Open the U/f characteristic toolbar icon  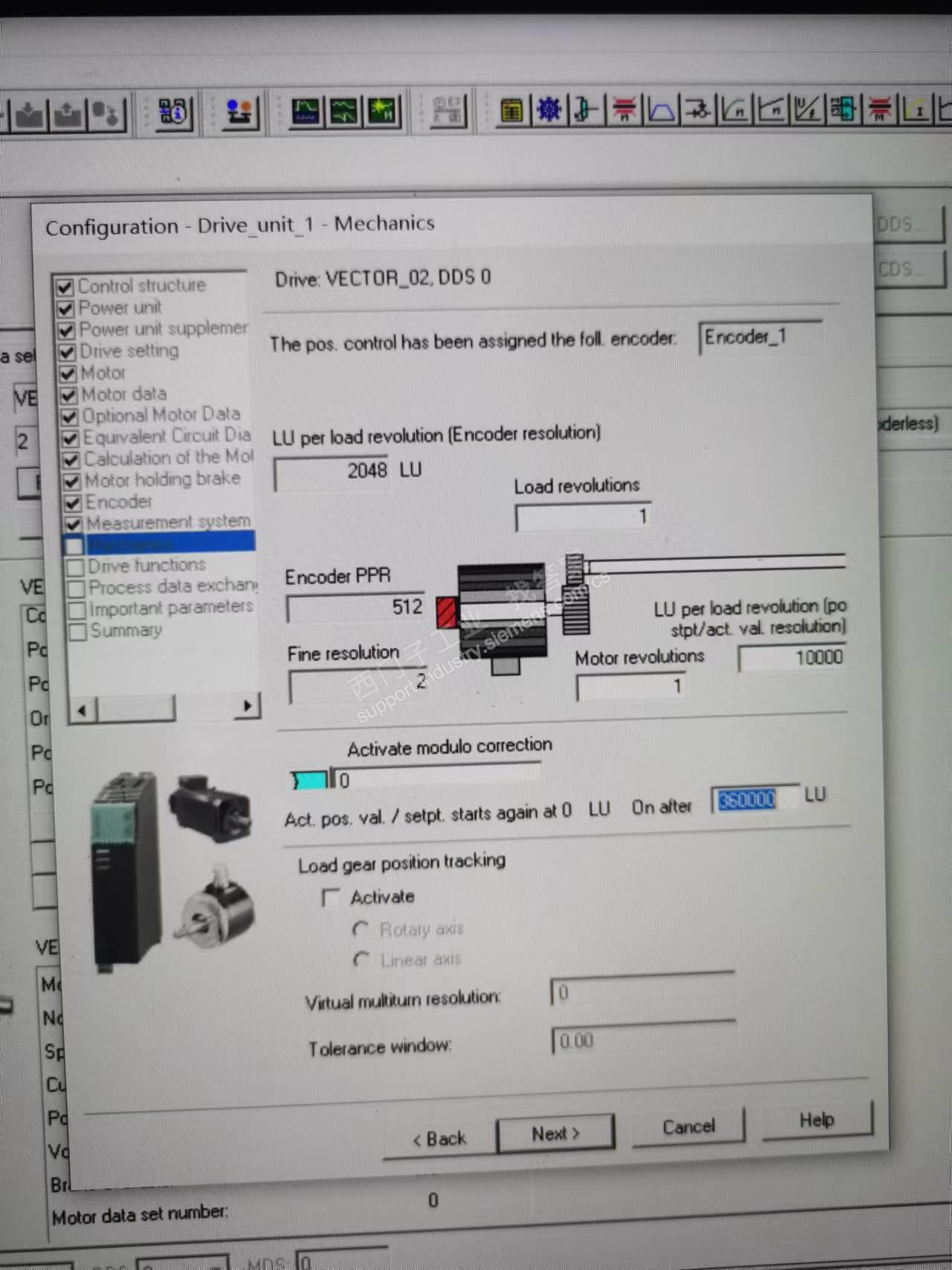coord(808,110)
